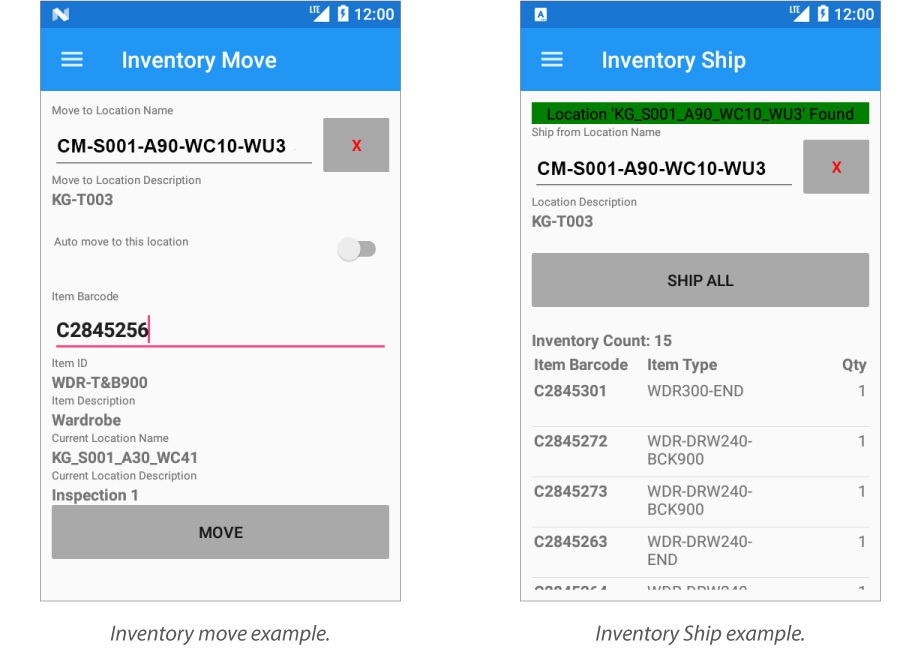Enable Auto move to this location switch
This screenshot has height=651, width=921.
pyautogui.click(x=357, y=250)
